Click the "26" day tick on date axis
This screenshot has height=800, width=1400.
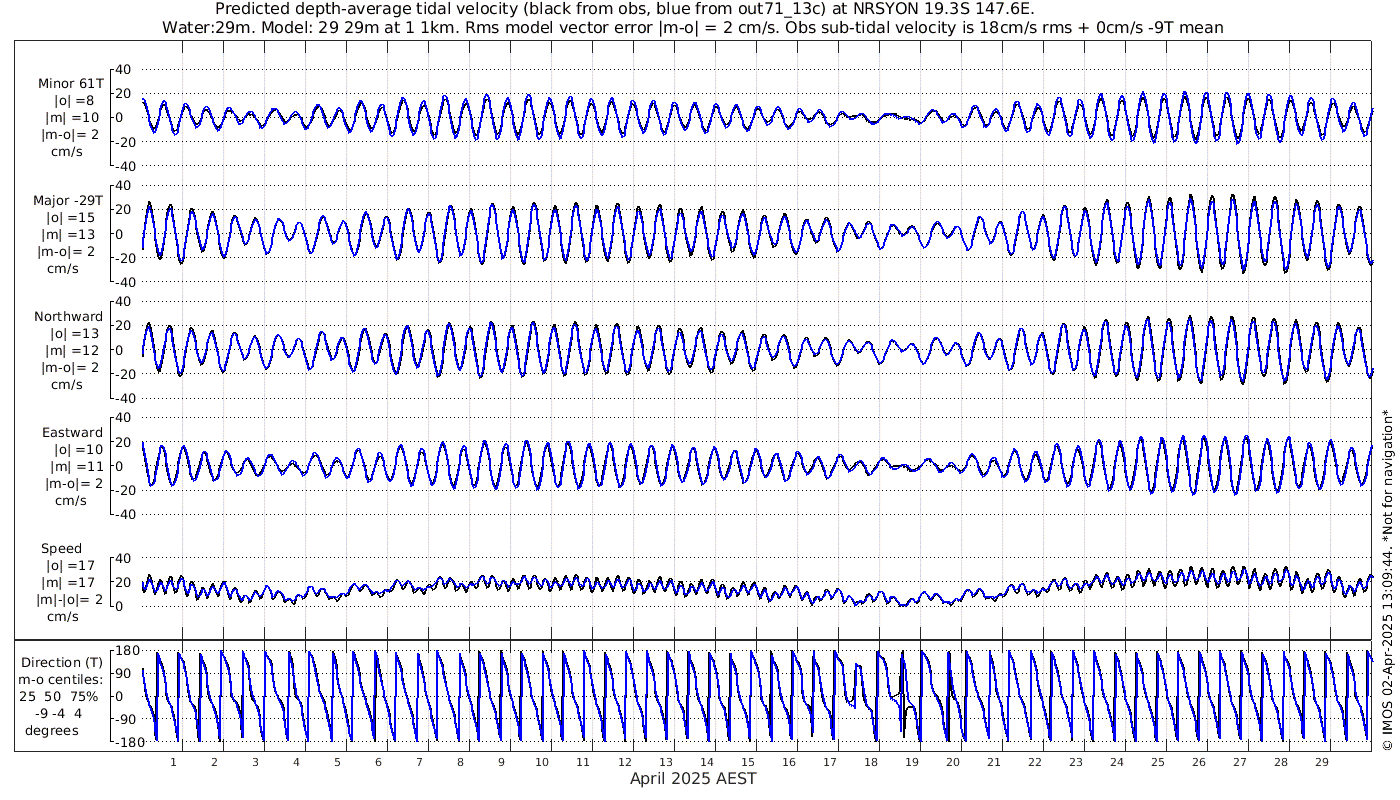tap(1198, 762)
